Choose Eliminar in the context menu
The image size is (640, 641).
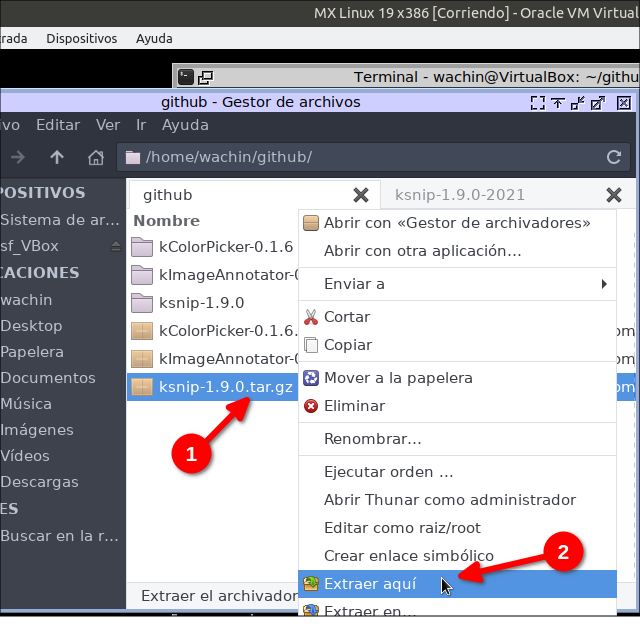coord(457,406)
